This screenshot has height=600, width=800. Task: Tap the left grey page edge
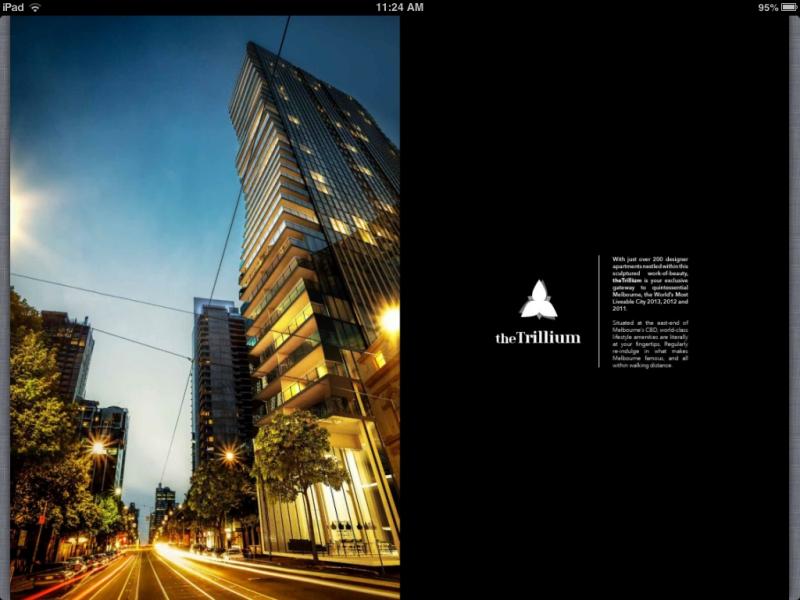pos(5,300)
